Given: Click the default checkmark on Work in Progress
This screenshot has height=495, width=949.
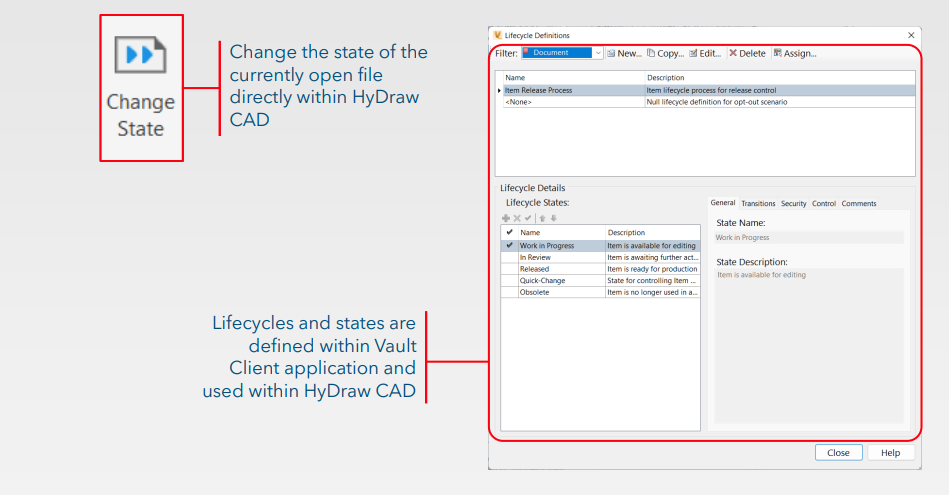Looking at the screenshot, I should tap(510, 246).
